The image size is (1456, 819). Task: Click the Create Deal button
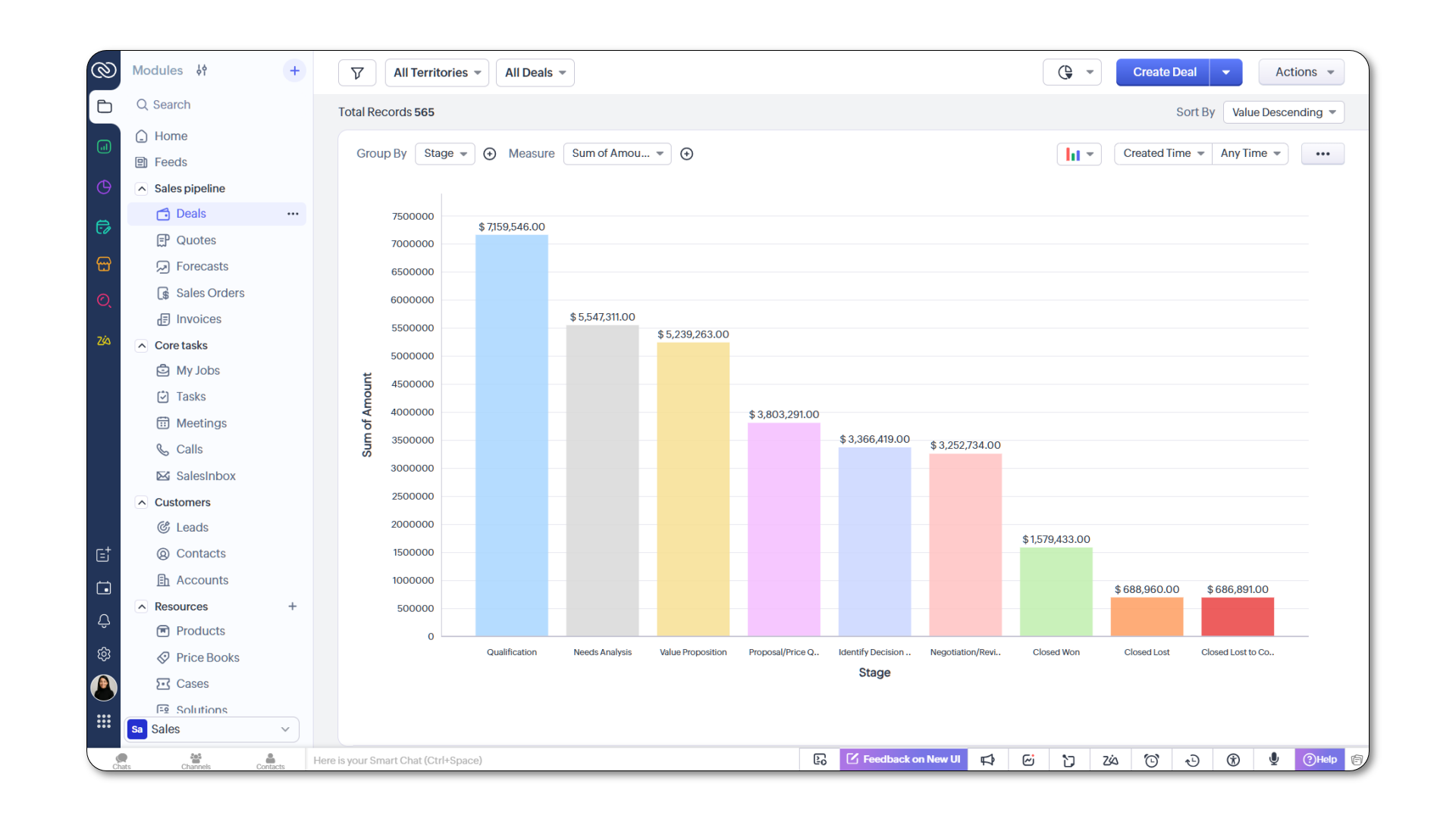click(1163, 73)
